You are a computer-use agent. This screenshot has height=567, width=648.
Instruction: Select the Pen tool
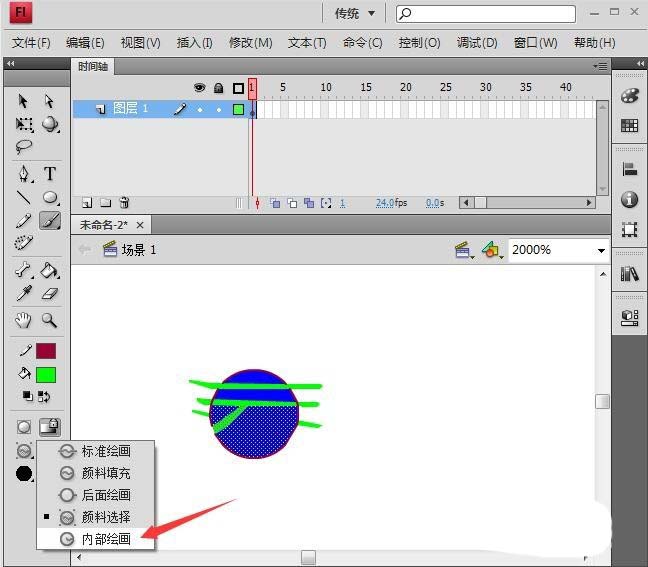pyautogui.click(x=24, y=174)
